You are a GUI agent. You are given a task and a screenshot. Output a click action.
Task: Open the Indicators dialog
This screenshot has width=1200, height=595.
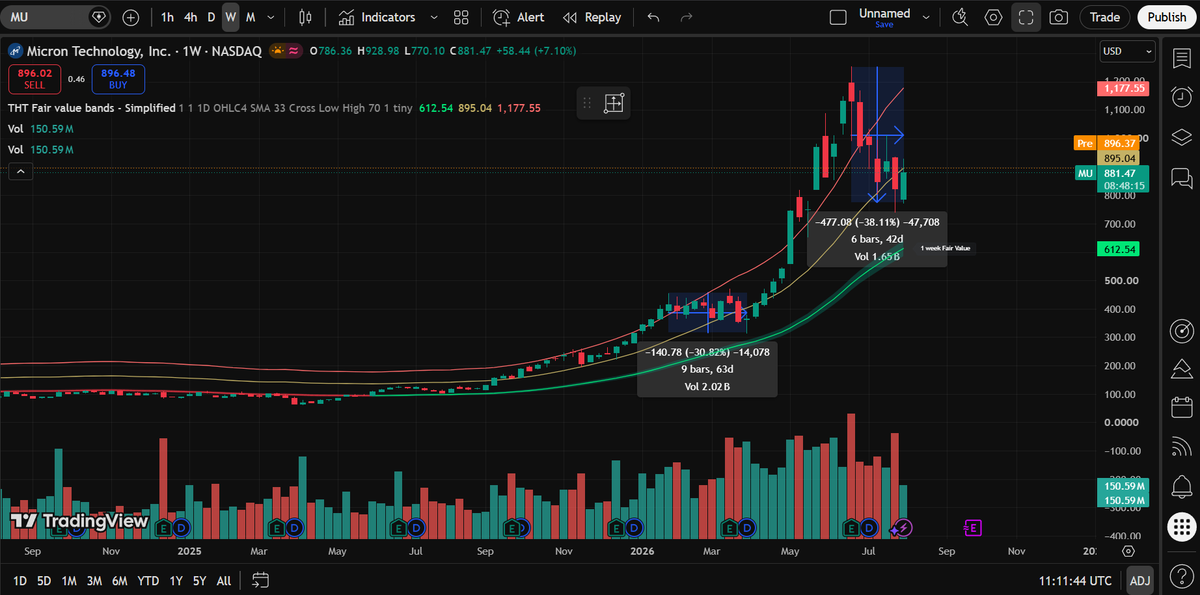click(376, 17)
